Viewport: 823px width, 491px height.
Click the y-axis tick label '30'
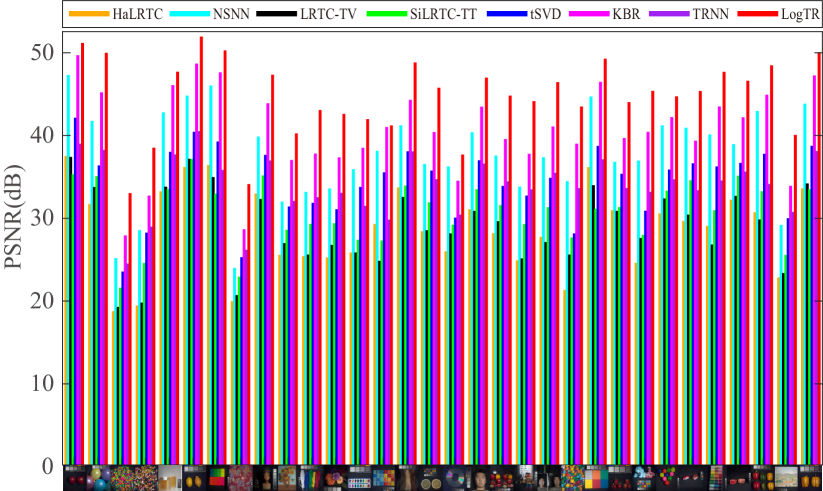[x=44, y=218]
